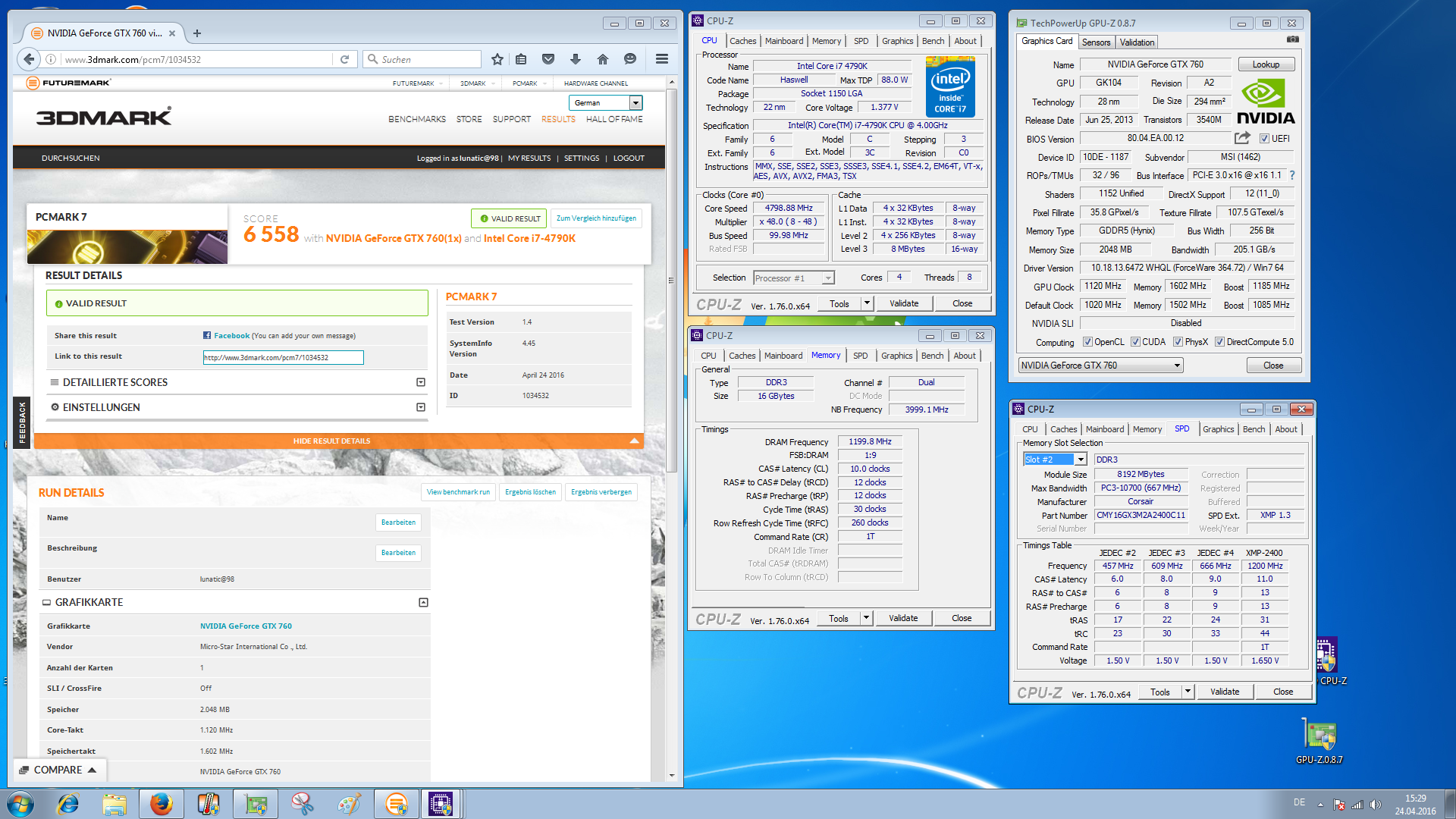Viewport: 1456px width, 819px height.
Task: Bookmark this page with the star icon
Action: click(x=497, y=59)
